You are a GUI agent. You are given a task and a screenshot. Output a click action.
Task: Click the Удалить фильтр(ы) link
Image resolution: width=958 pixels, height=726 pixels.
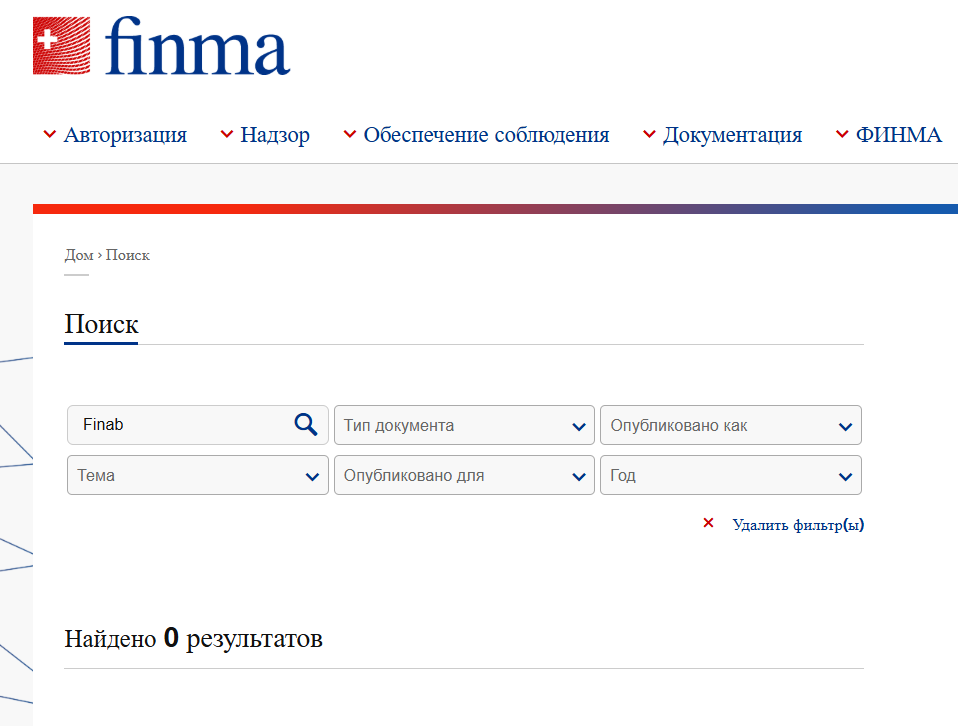coord(798,523)
